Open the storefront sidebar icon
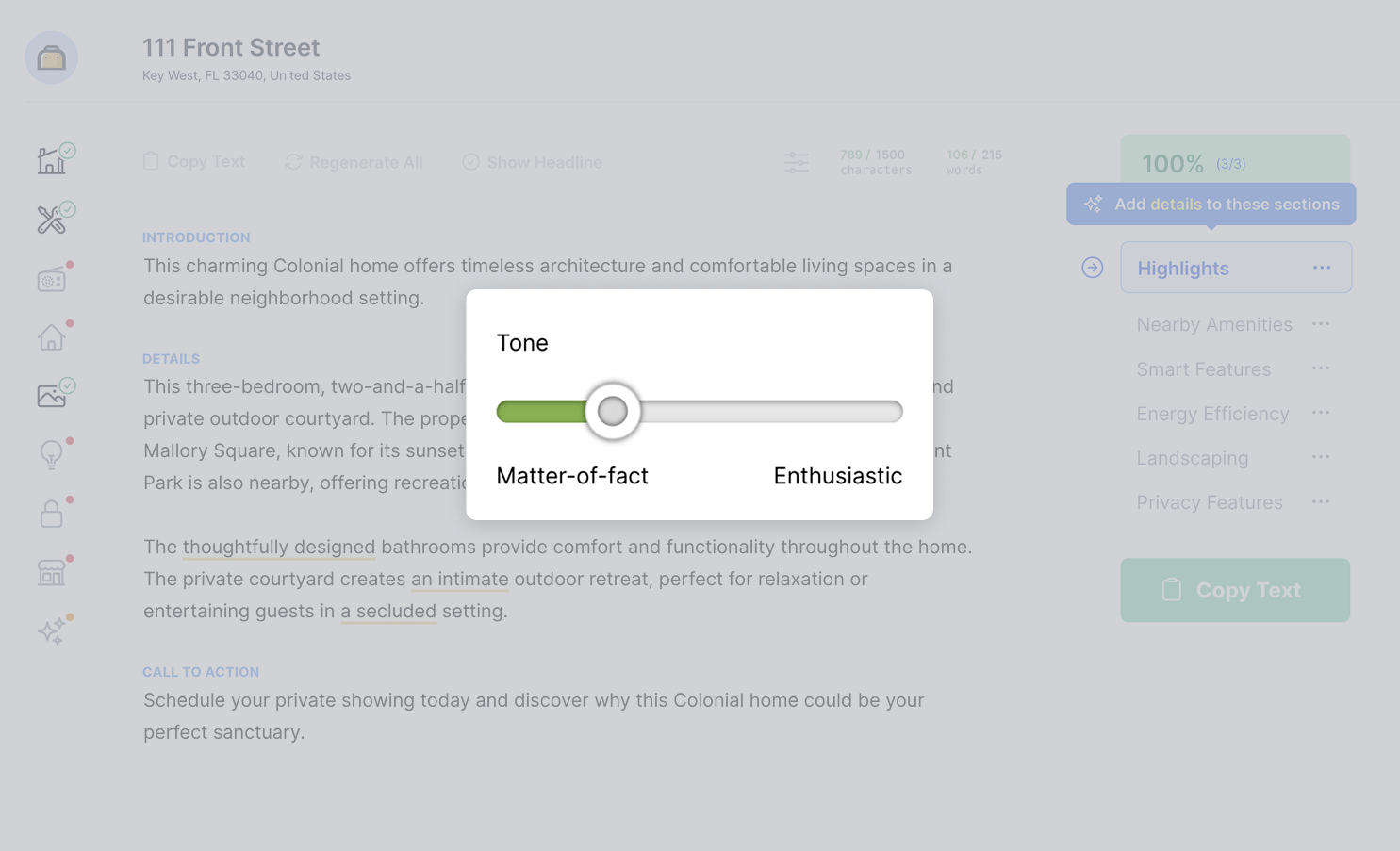 [x=52, y=572]
